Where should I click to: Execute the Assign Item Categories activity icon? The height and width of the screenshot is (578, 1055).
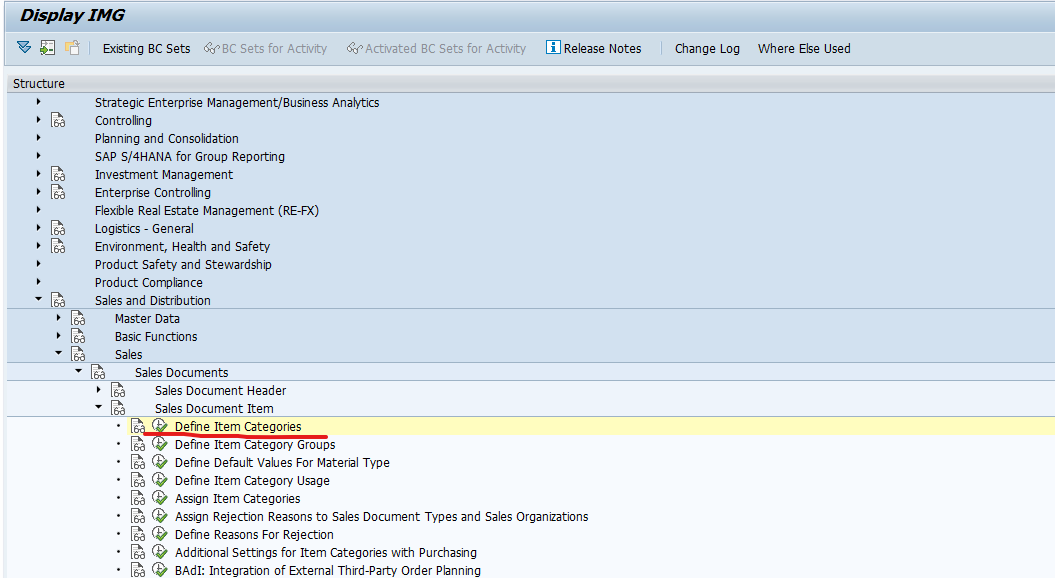[x=160, y=498]
